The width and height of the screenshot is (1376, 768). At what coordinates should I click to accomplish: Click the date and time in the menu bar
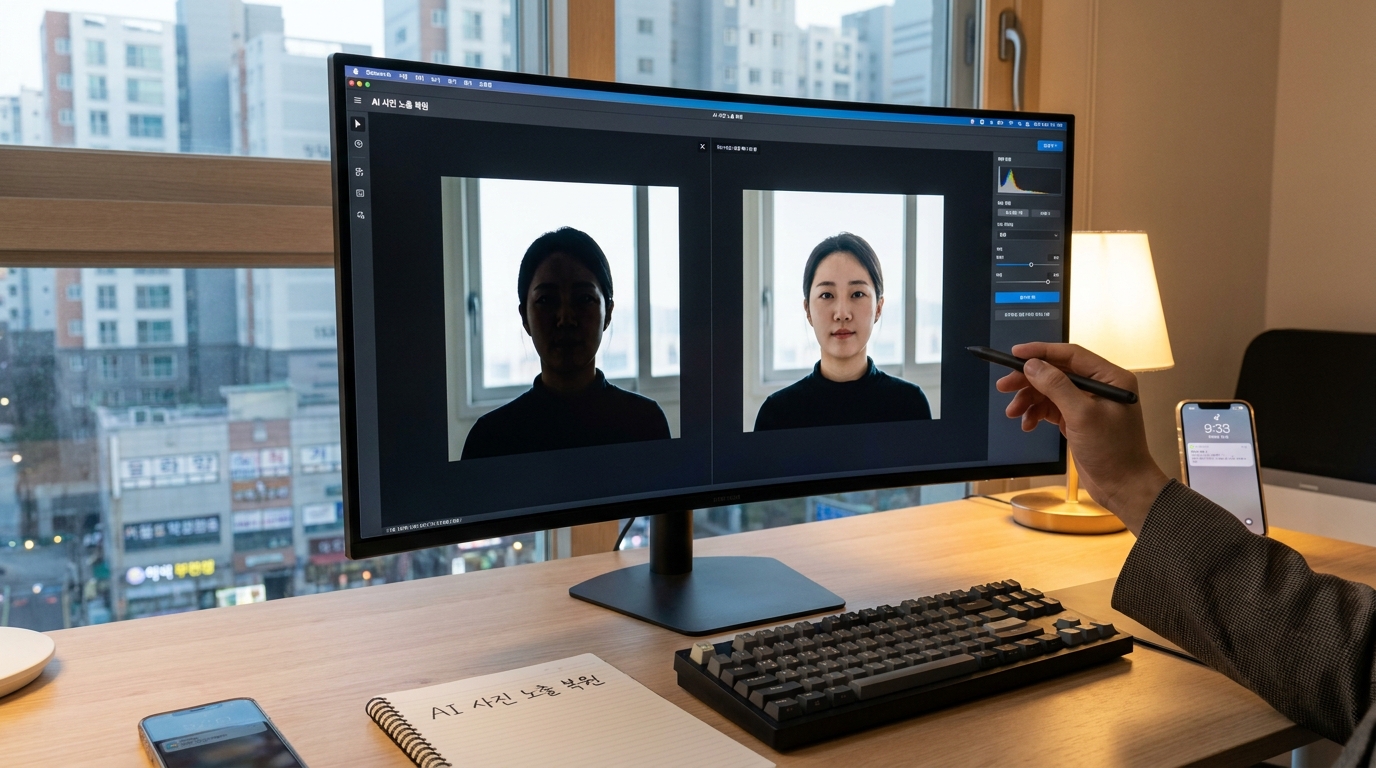tap(1050, 125)
